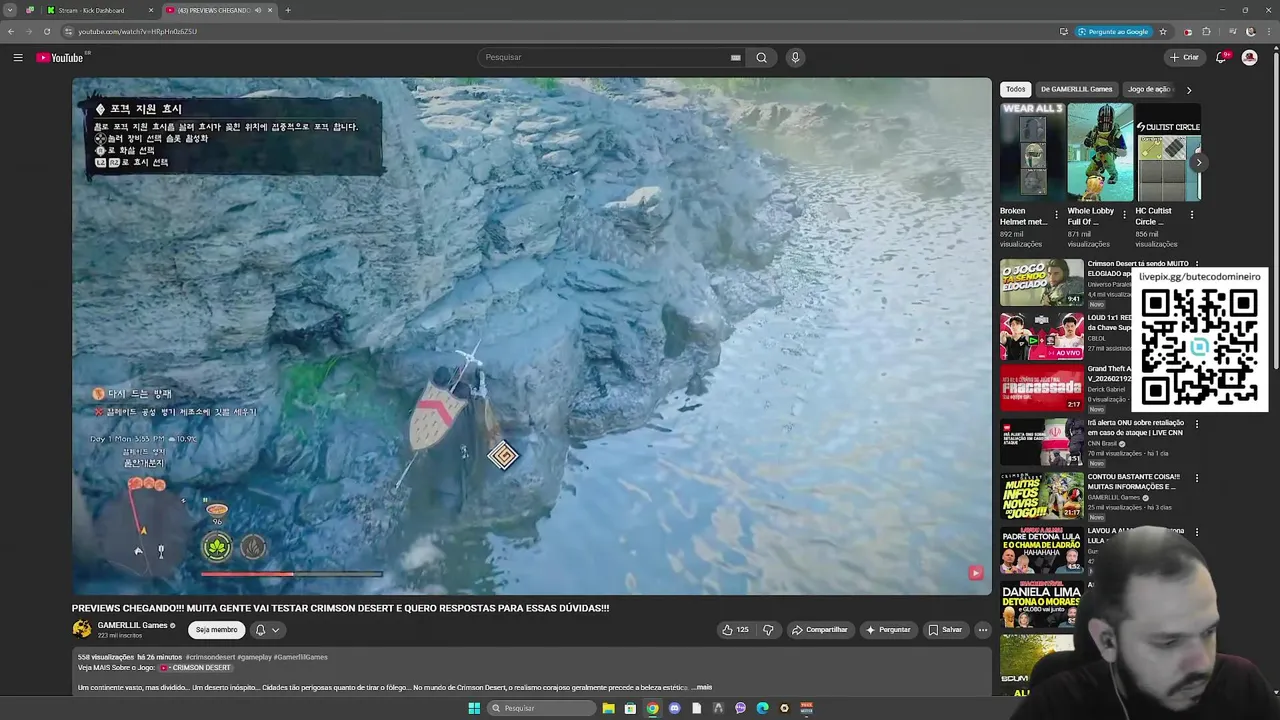Image resolution: width=1280 pixels, height=720 pixels.
Task: Start voice search with the microphone icon
Action: [795, 57]
